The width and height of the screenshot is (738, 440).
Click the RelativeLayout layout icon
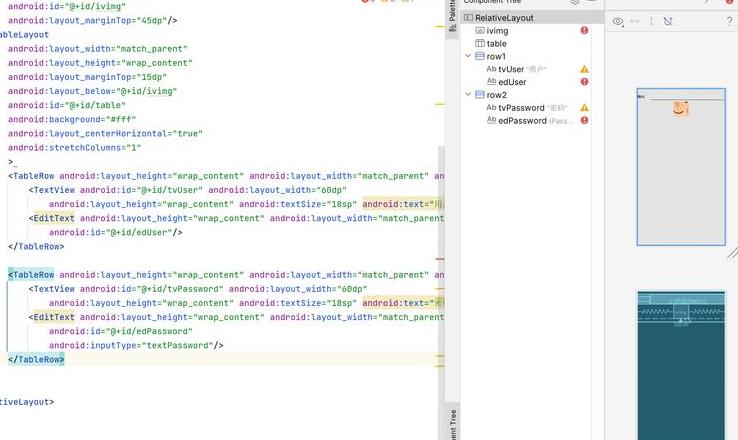(468, 17)
